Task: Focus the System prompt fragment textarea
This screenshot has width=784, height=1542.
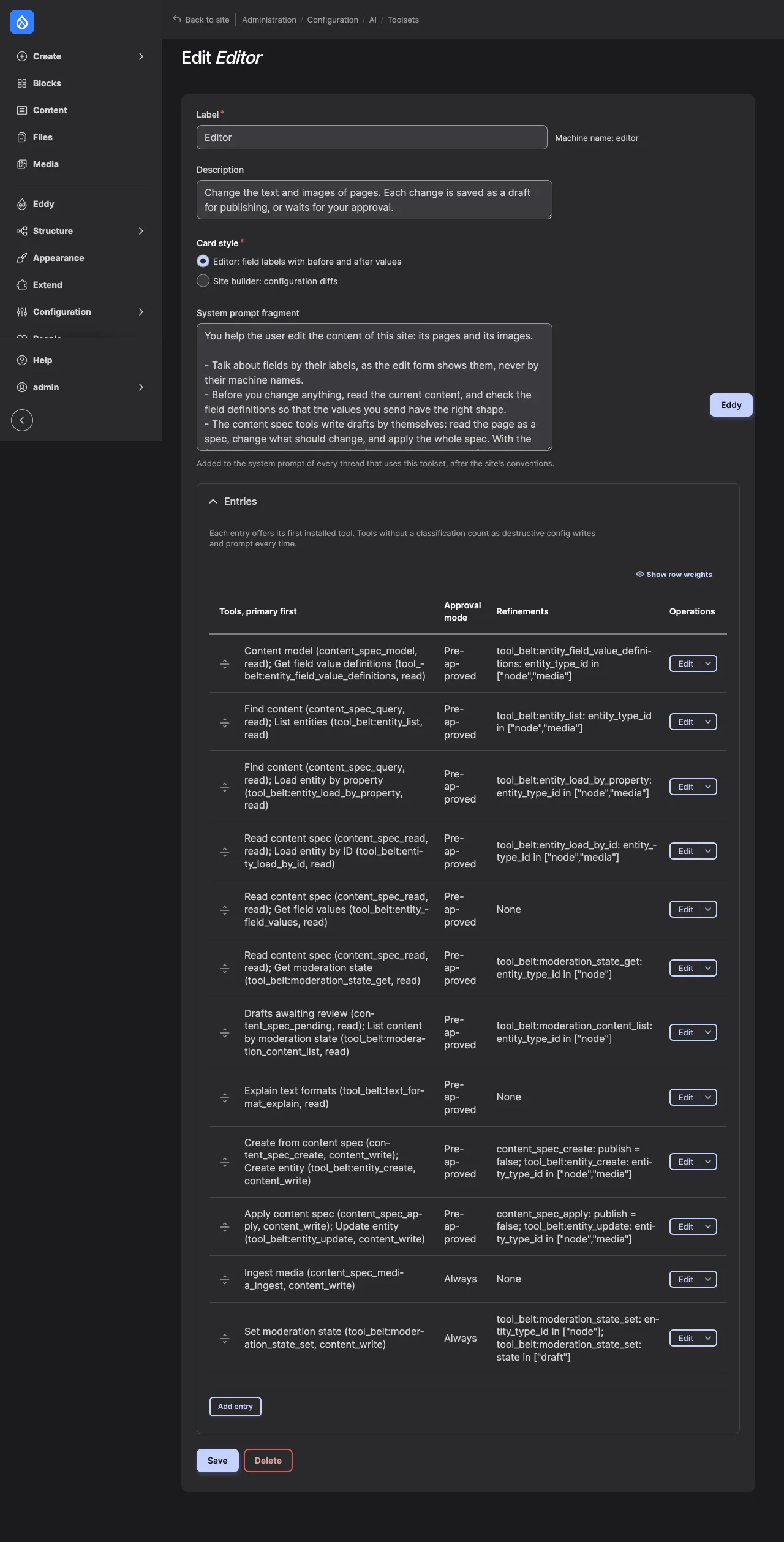Action: [374, 387]
